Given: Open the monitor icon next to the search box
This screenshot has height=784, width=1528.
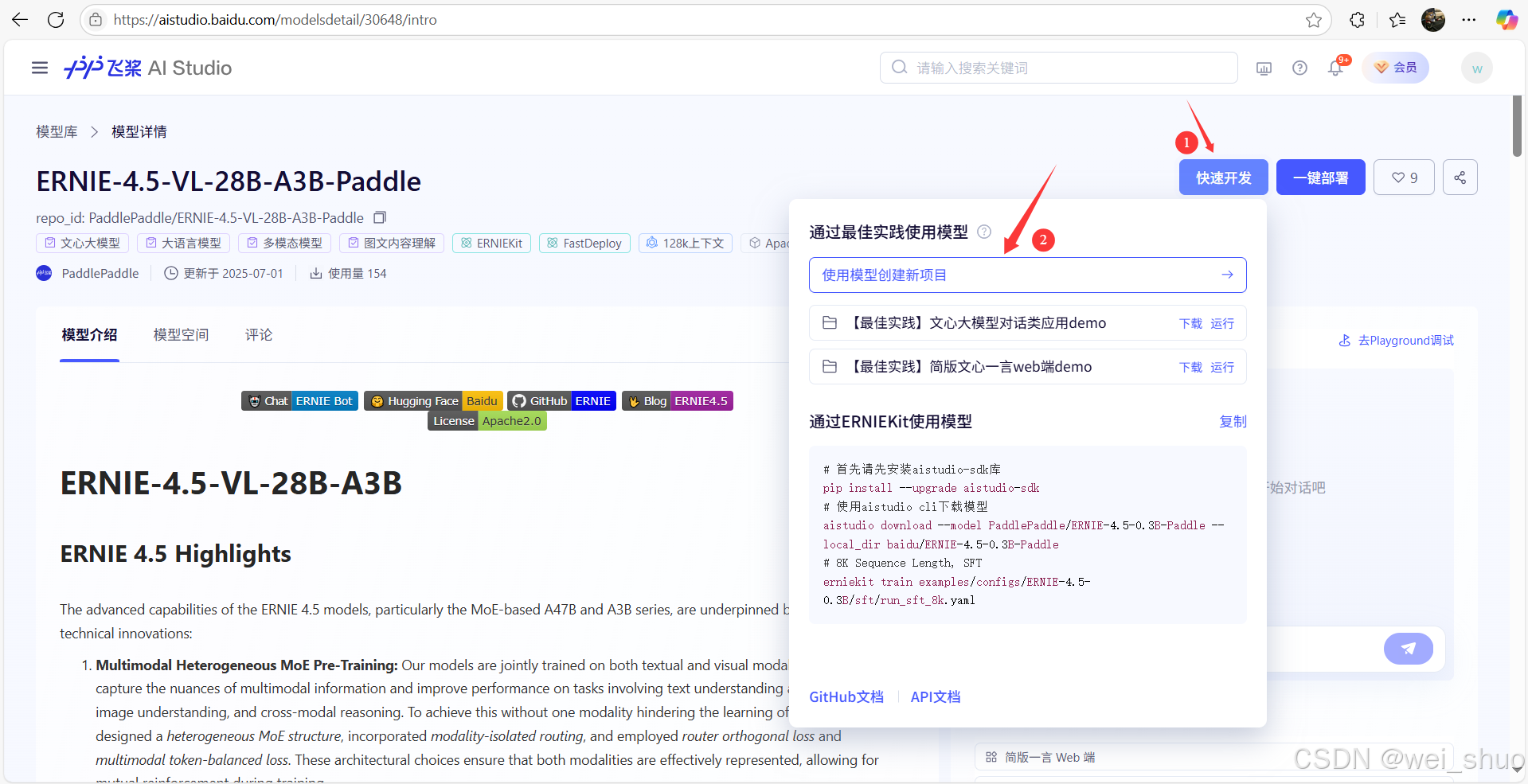Looking at the screenshot, I should pyautogui.click(x=1264, y=68).
